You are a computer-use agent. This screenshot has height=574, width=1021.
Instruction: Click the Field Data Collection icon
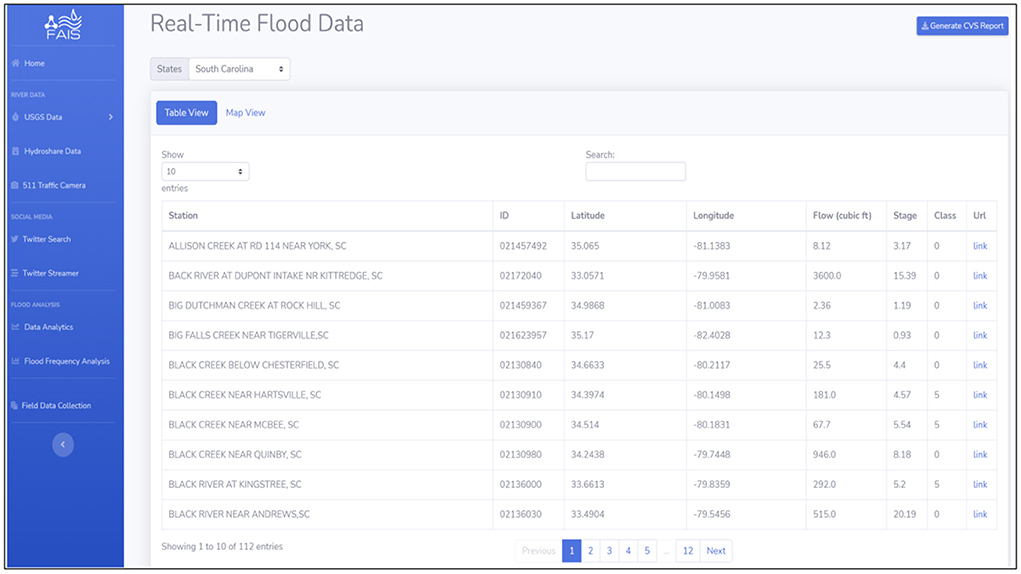tap(14, 405)
